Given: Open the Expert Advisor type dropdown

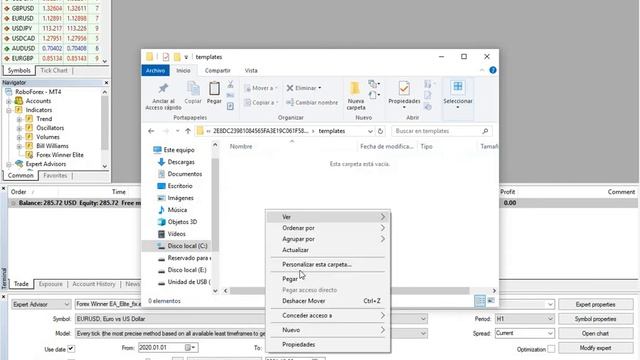Looking at the screenshot, I should 67,304.
